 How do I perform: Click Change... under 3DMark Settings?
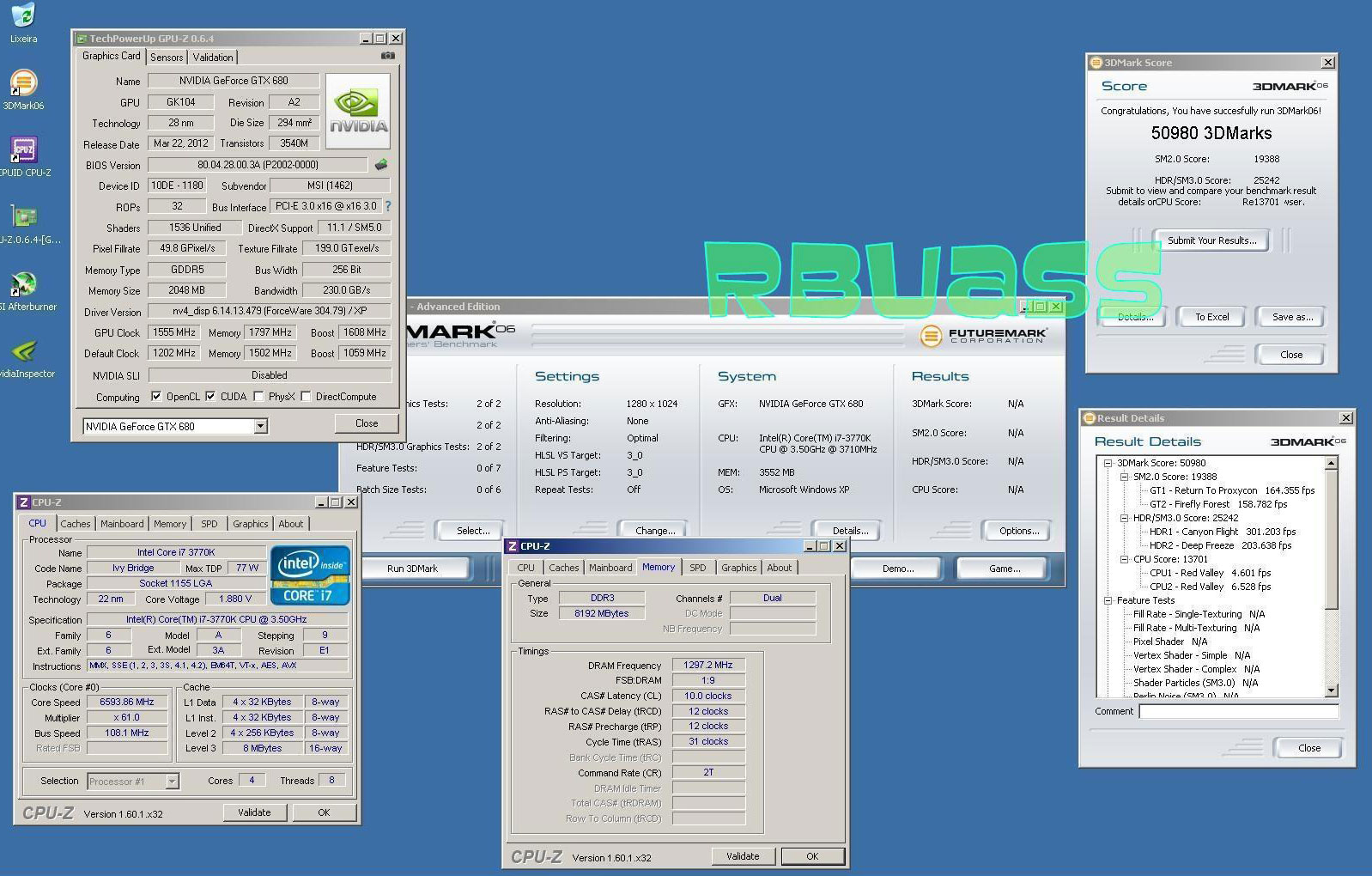pyautogui.click(x=655, y=531)
